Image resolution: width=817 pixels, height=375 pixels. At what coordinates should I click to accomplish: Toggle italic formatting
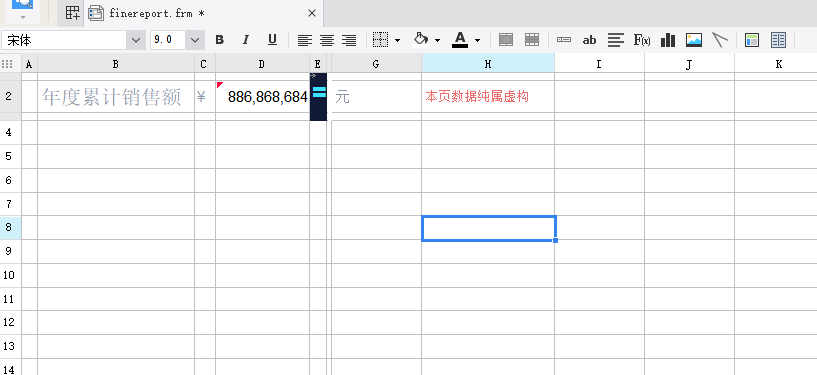(246, 40)
